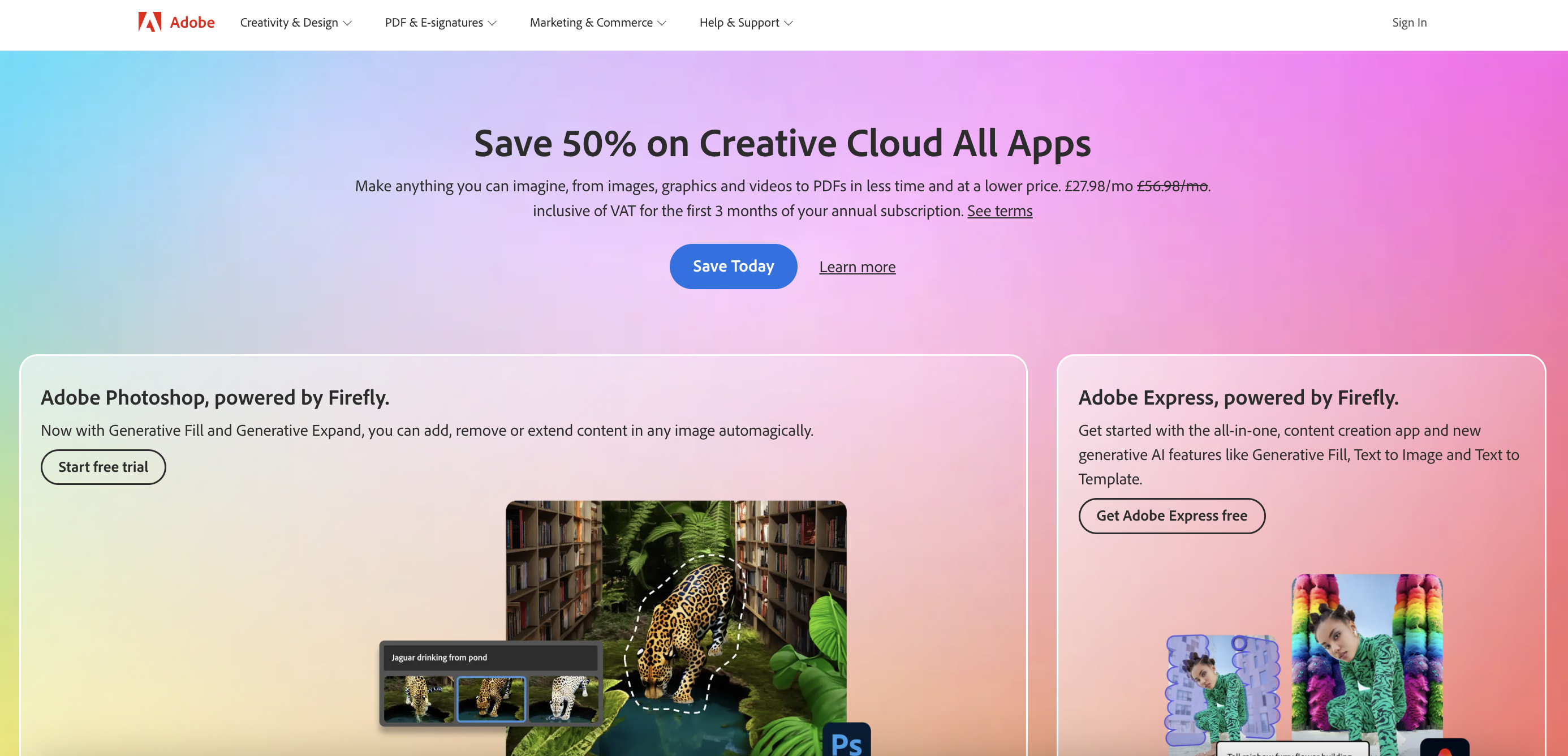
Task: Expand the Creativity & Design chevron
Action: [347, 23]
